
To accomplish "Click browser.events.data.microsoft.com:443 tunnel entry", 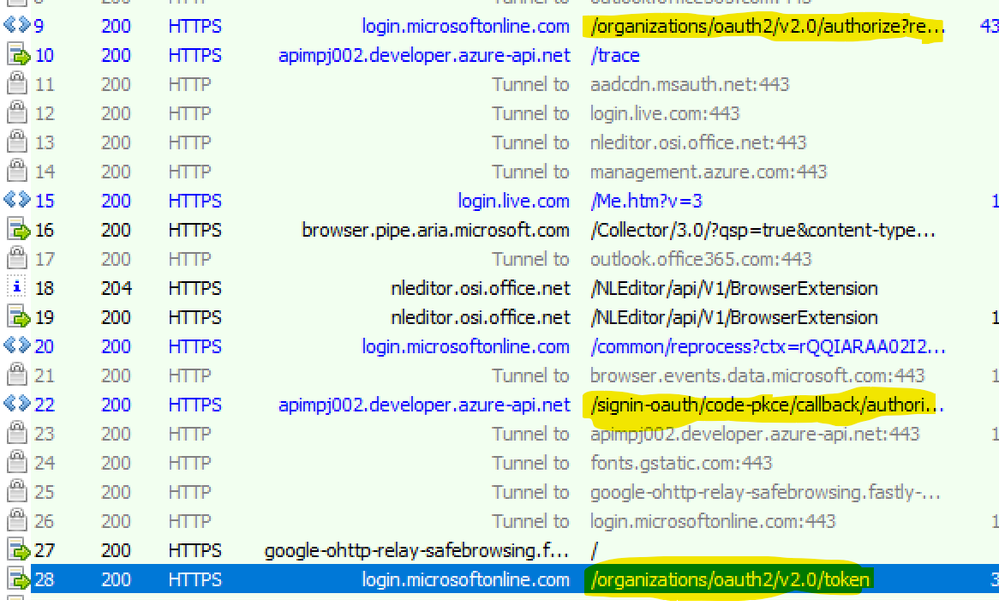I will 757,376.
